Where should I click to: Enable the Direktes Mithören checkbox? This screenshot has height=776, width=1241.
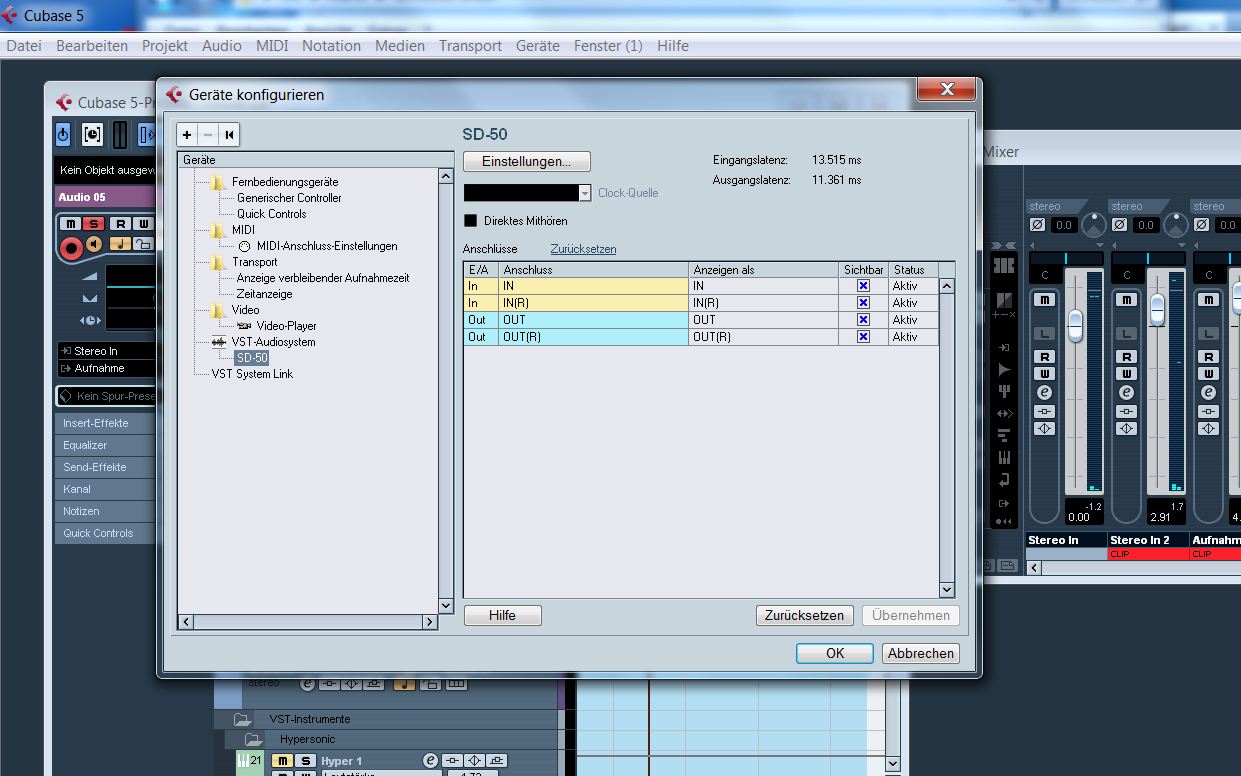coord(471,221)
